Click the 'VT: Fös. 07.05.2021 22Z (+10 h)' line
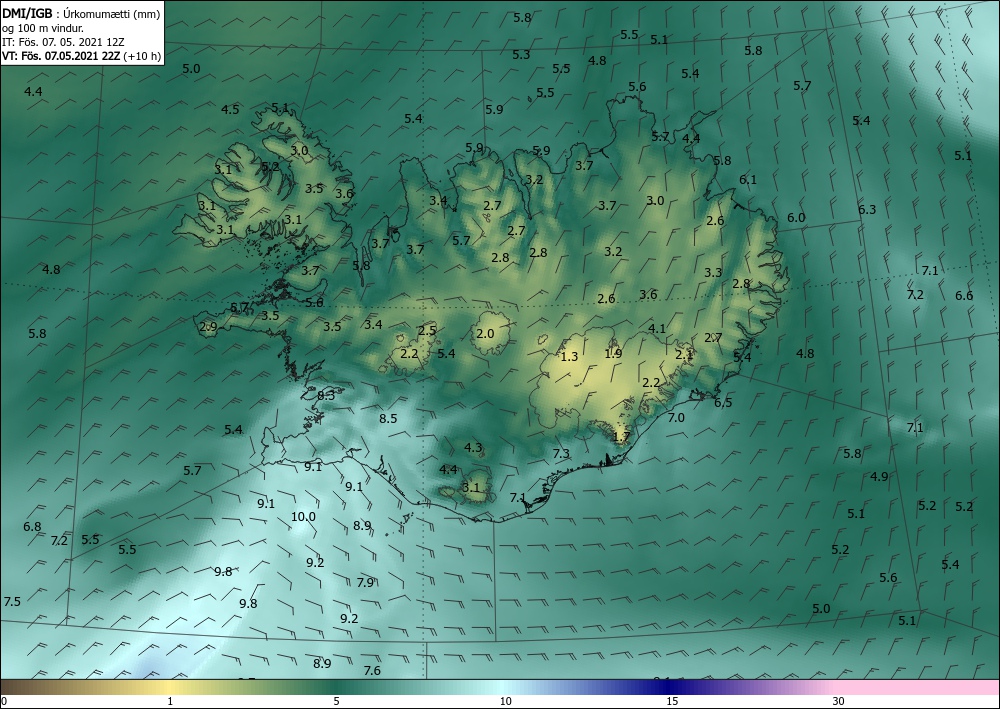 click(x=81, y=56)
